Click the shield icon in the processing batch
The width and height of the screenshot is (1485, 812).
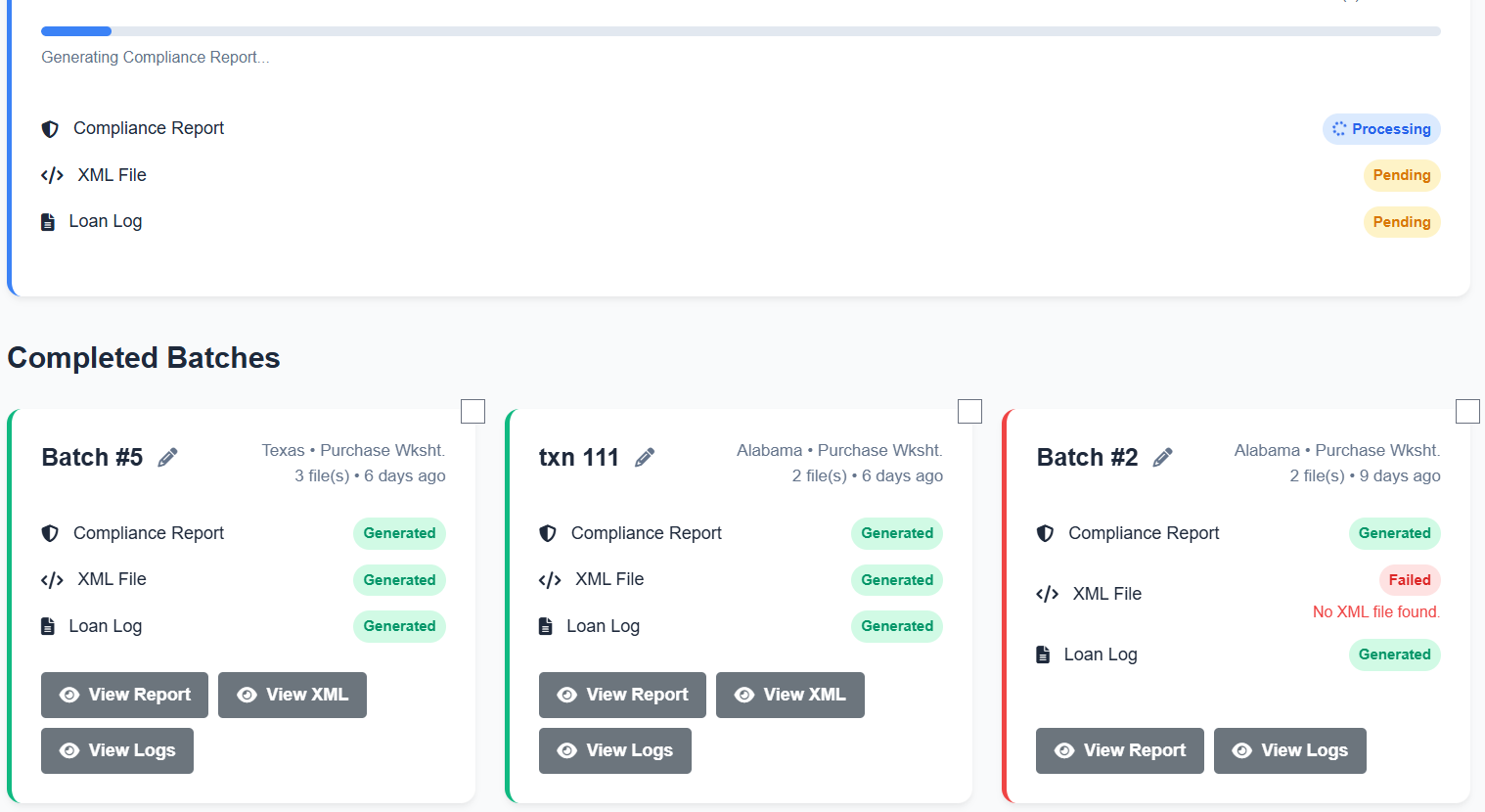coord(50,129)
